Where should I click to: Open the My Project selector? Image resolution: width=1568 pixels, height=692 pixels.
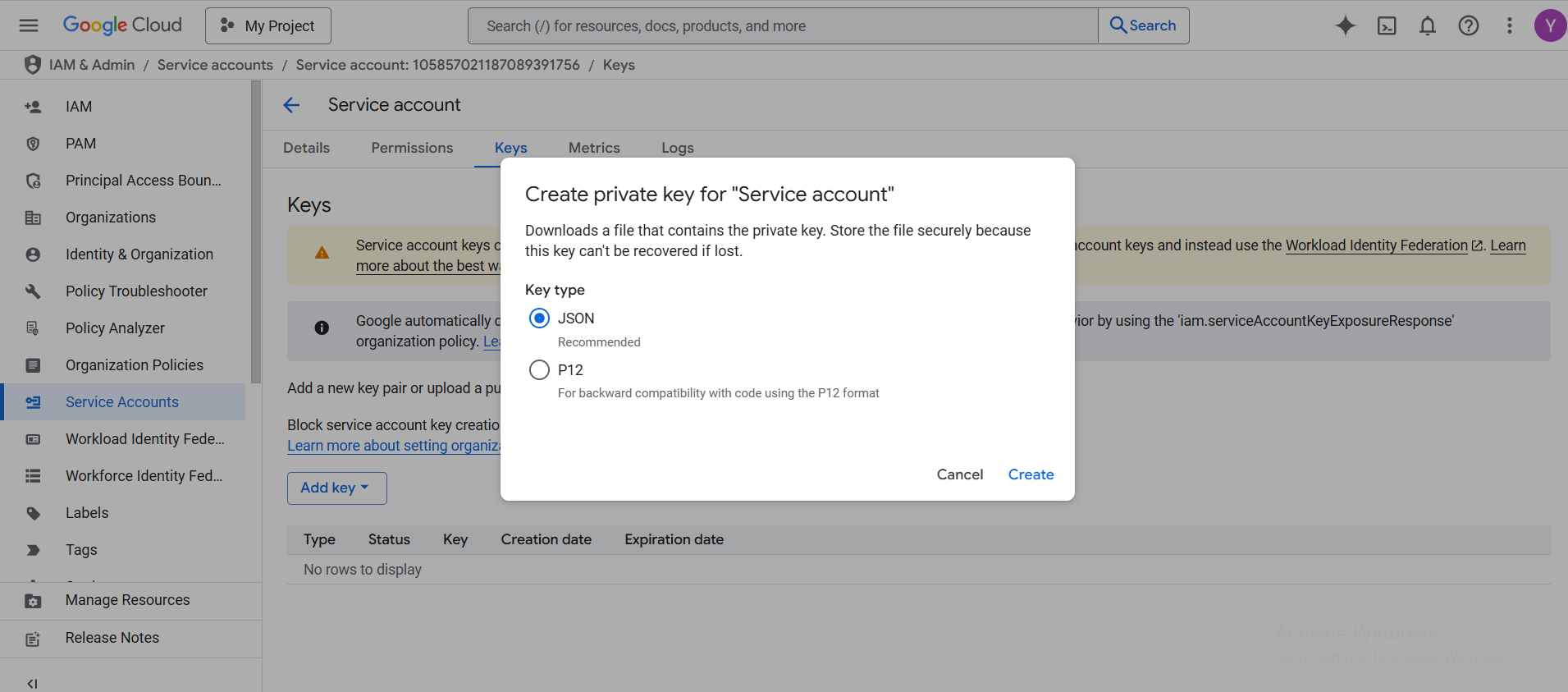pyautogui.click(x=268, y=26)
